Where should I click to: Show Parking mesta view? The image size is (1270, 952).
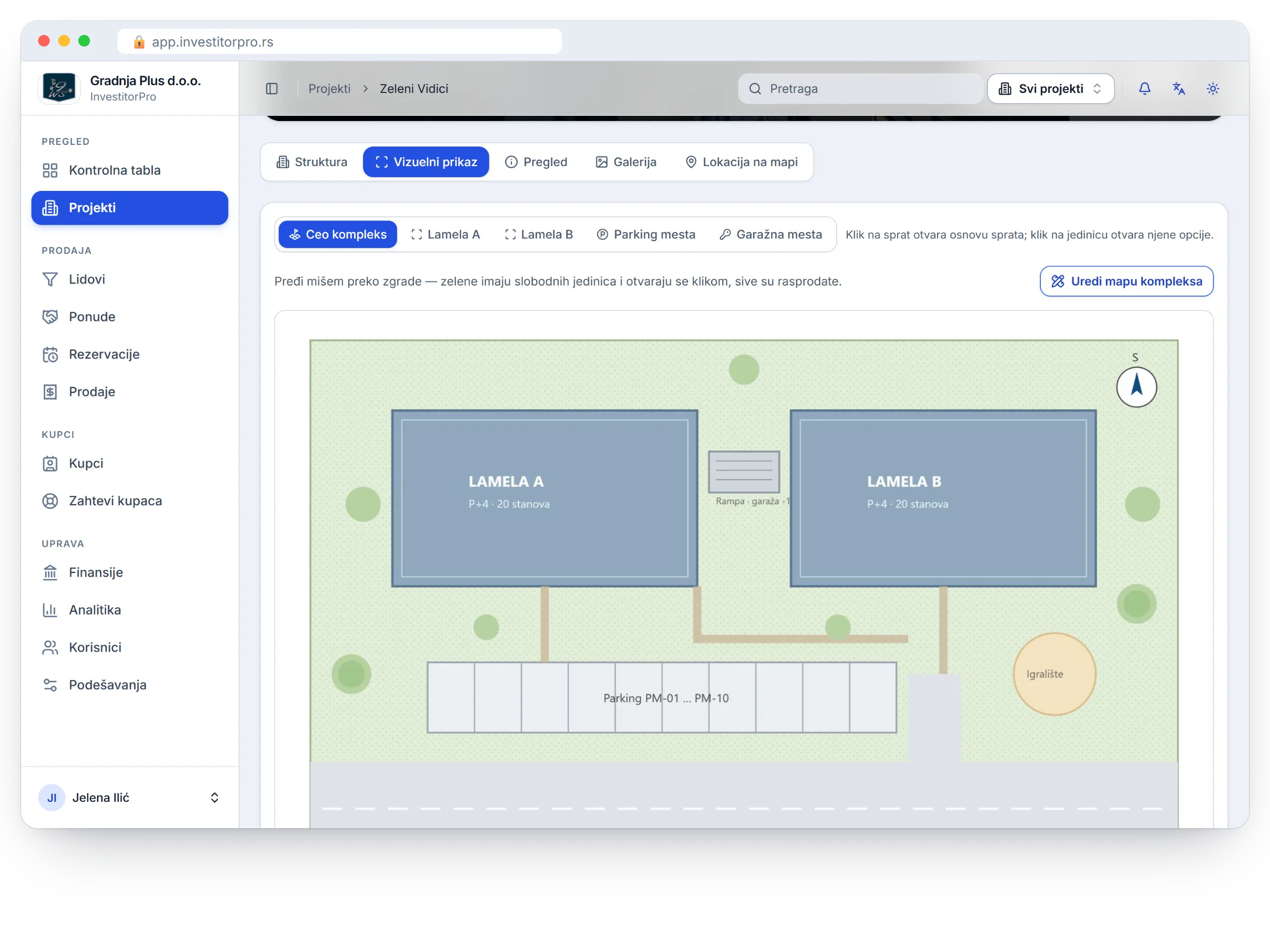tap(646, 234)
